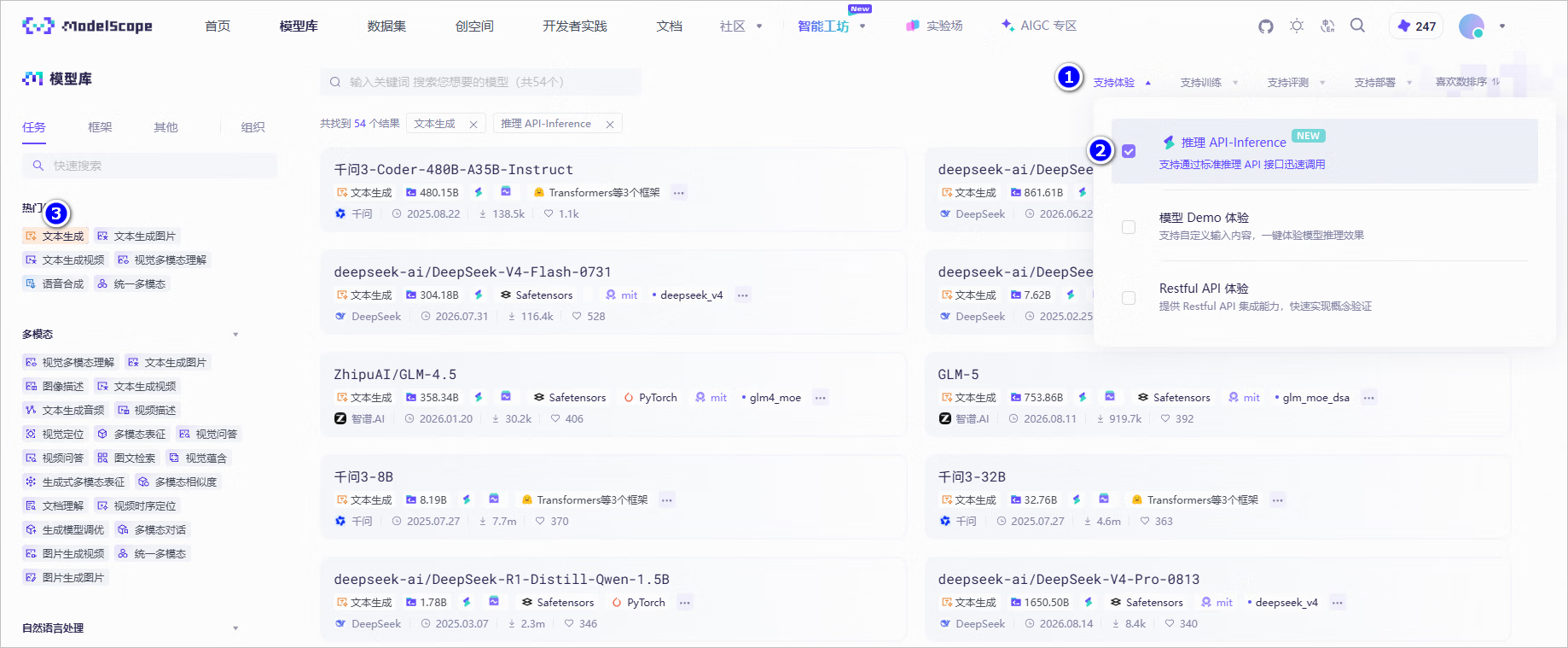
Task: Open the 支持训练 dropdown
Action: pos(1210,83)
